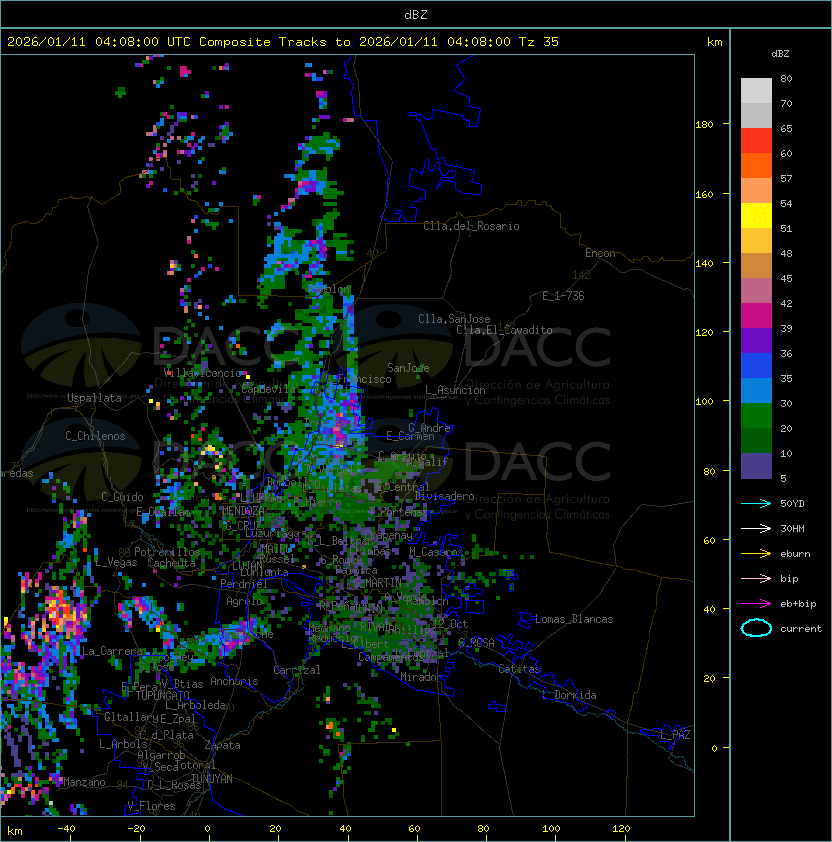Click the 'Mirador' map label

pos(422,677)
